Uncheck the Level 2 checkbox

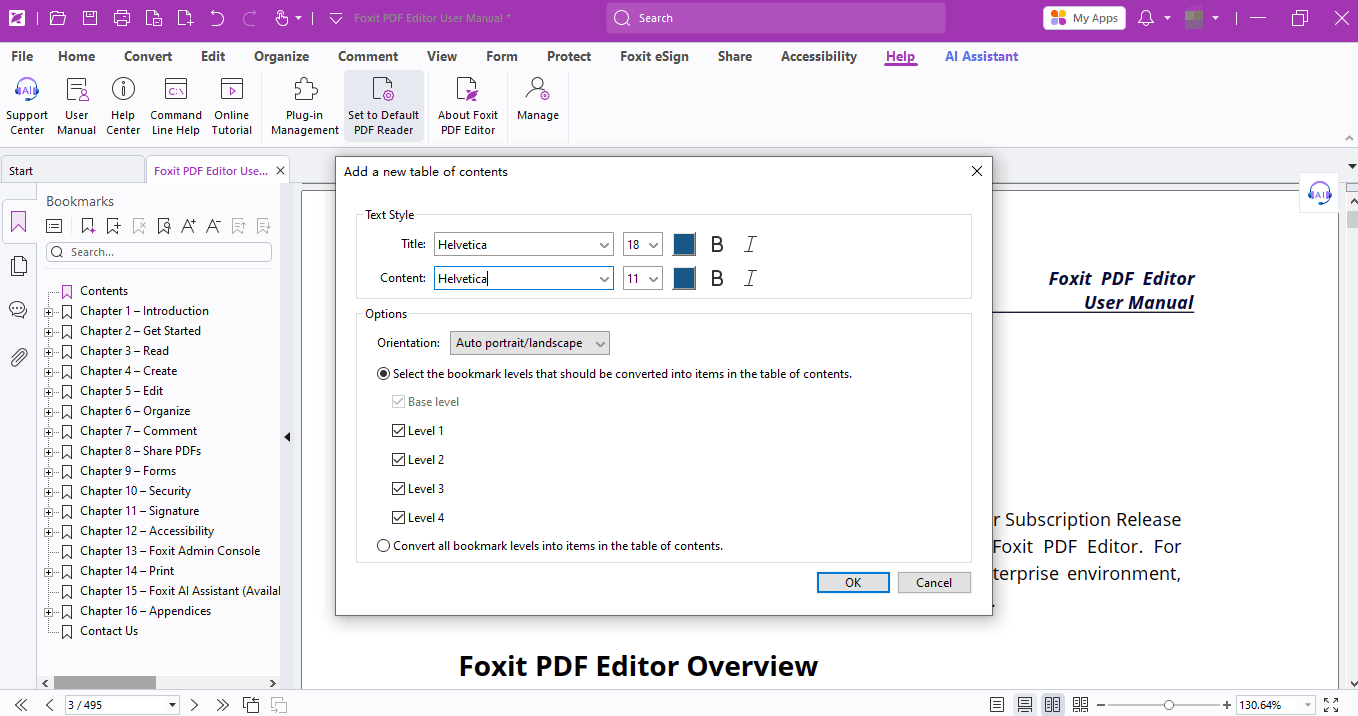pos(399,460)
